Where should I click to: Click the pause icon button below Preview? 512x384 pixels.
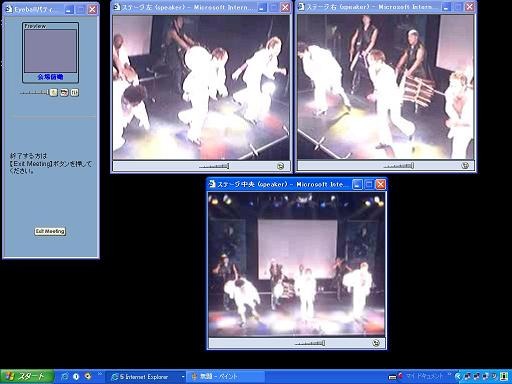(75, 92)
